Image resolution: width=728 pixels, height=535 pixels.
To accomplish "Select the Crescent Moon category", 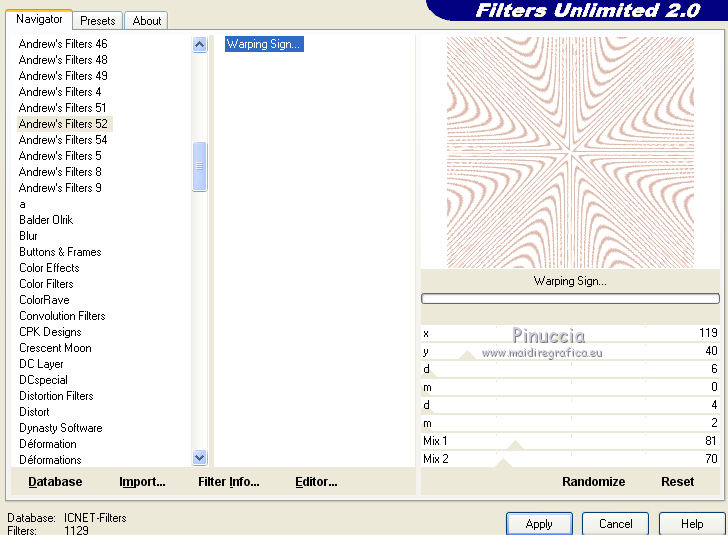I will 55,348.
